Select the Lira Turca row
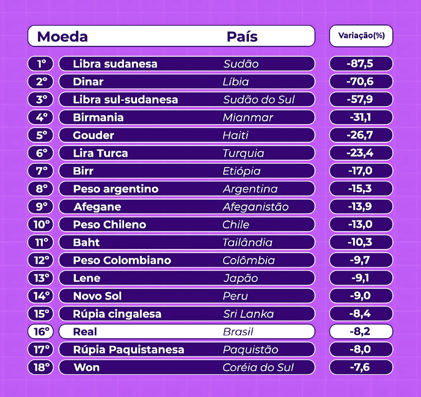 pos(187,153)
